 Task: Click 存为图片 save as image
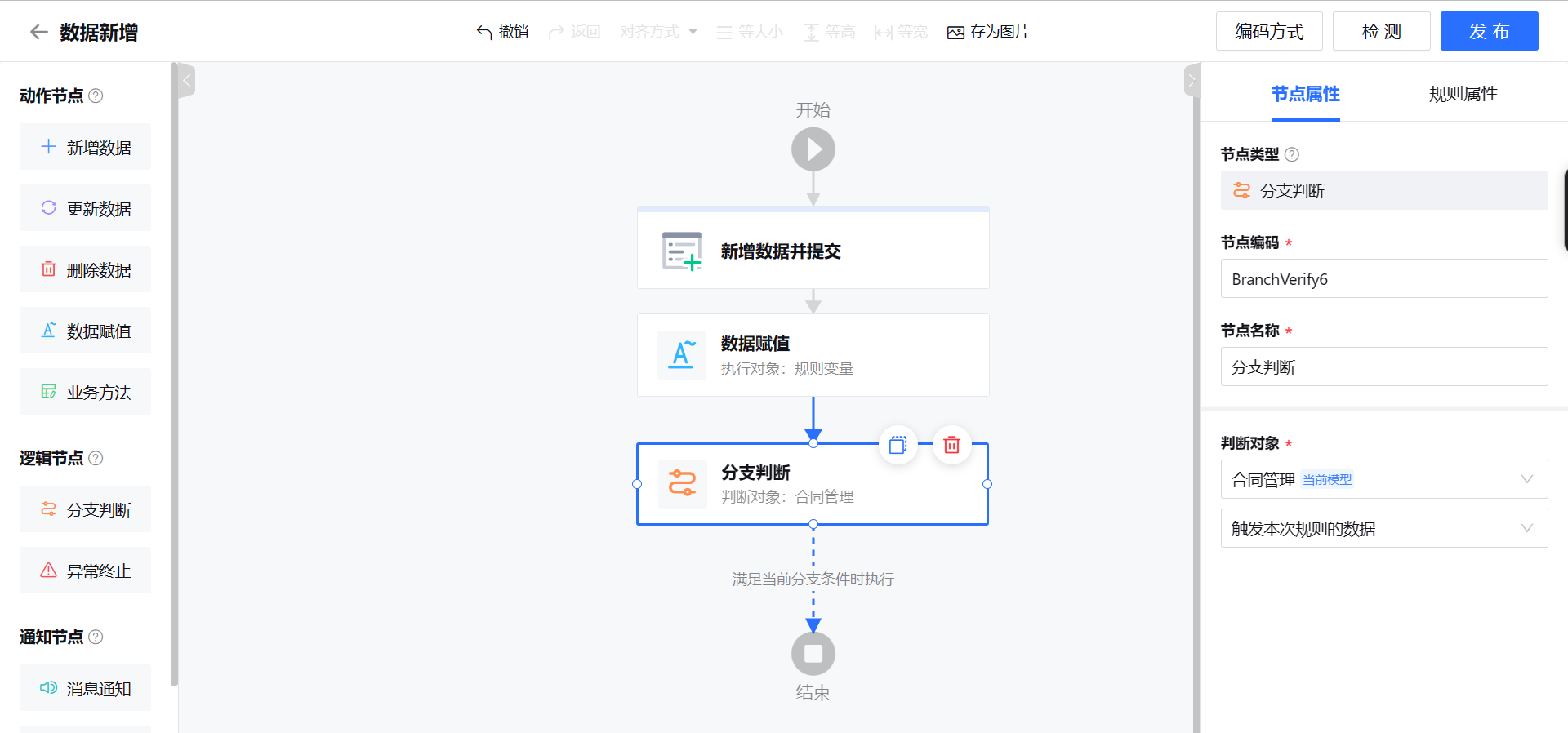(x=988, y=32)
